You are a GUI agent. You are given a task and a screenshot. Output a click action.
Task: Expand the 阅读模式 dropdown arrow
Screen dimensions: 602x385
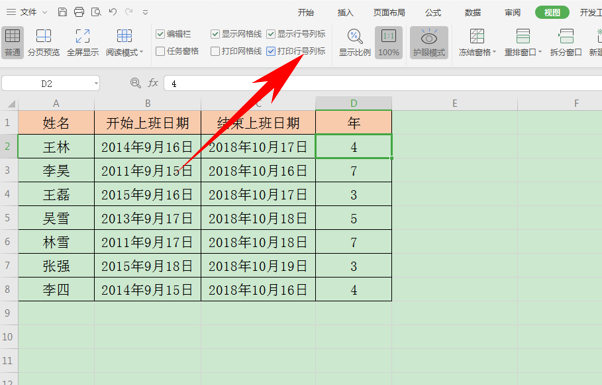[141, 52]
